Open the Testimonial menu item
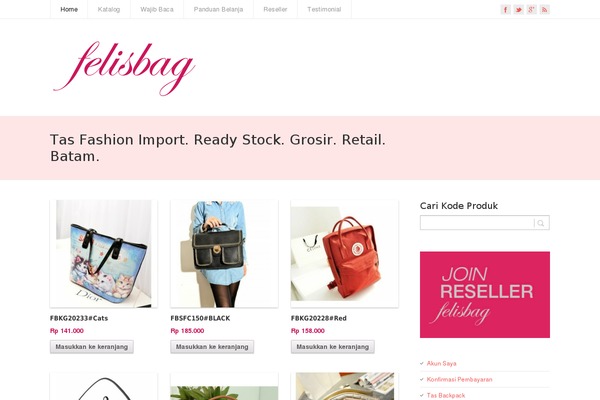 324,9
